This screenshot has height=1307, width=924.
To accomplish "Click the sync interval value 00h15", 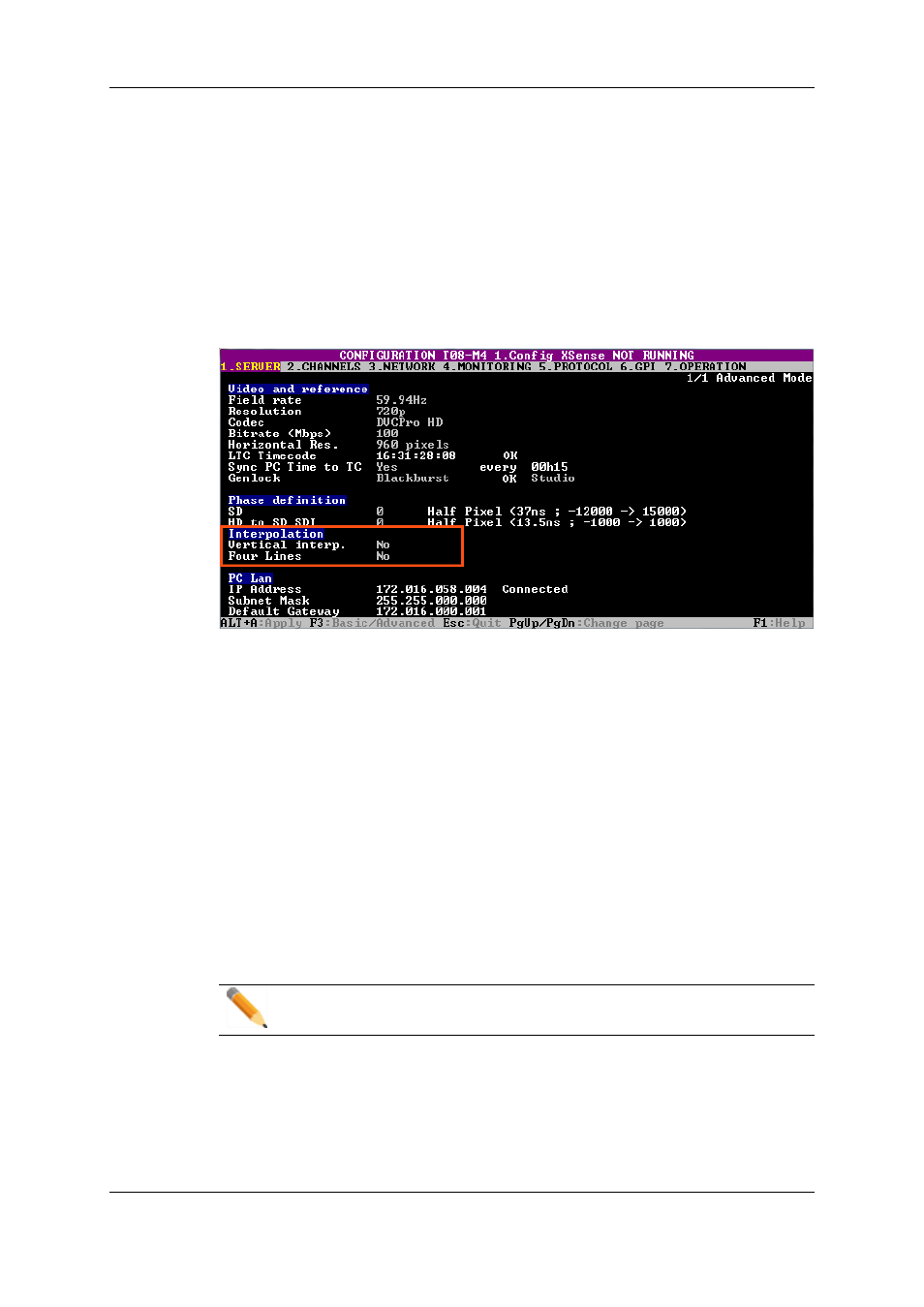I will [549, 467].
